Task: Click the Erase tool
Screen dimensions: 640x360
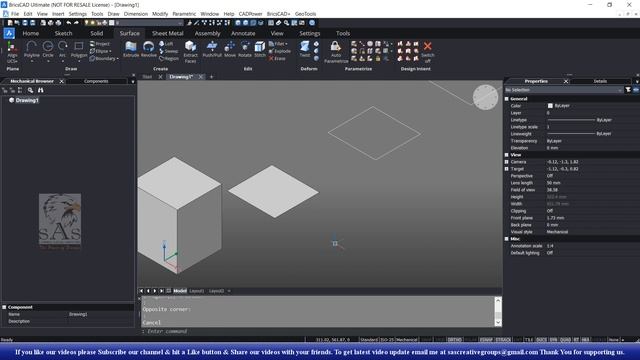Action: pos(277,58)
